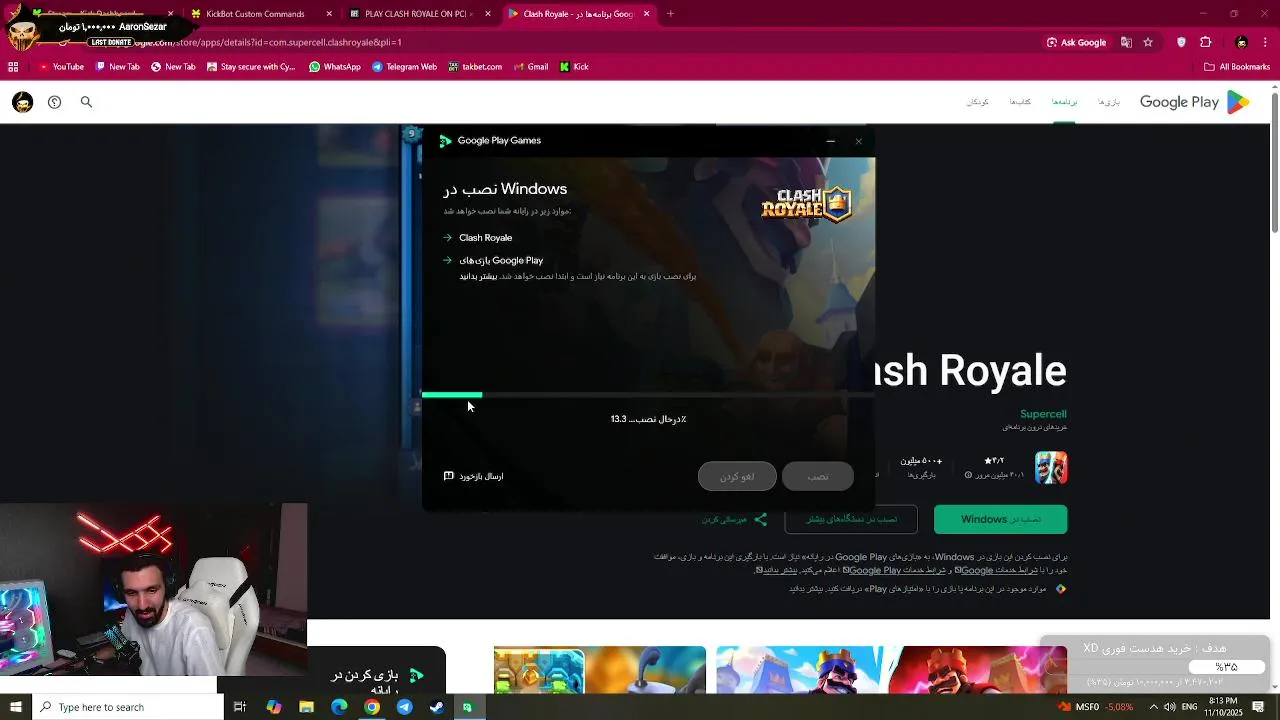
Task: Click the Play Points diamond icon
Action: tap(1061, 589)
